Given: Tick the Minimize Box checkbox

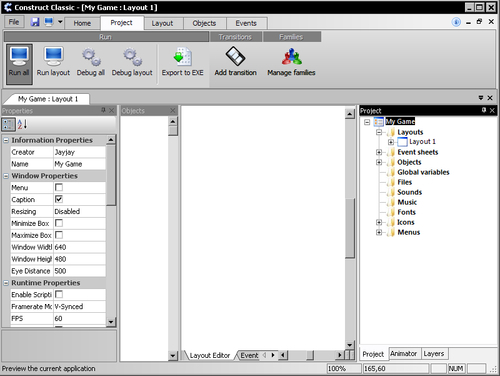Looking at the screenshot, I should [59, 223].
